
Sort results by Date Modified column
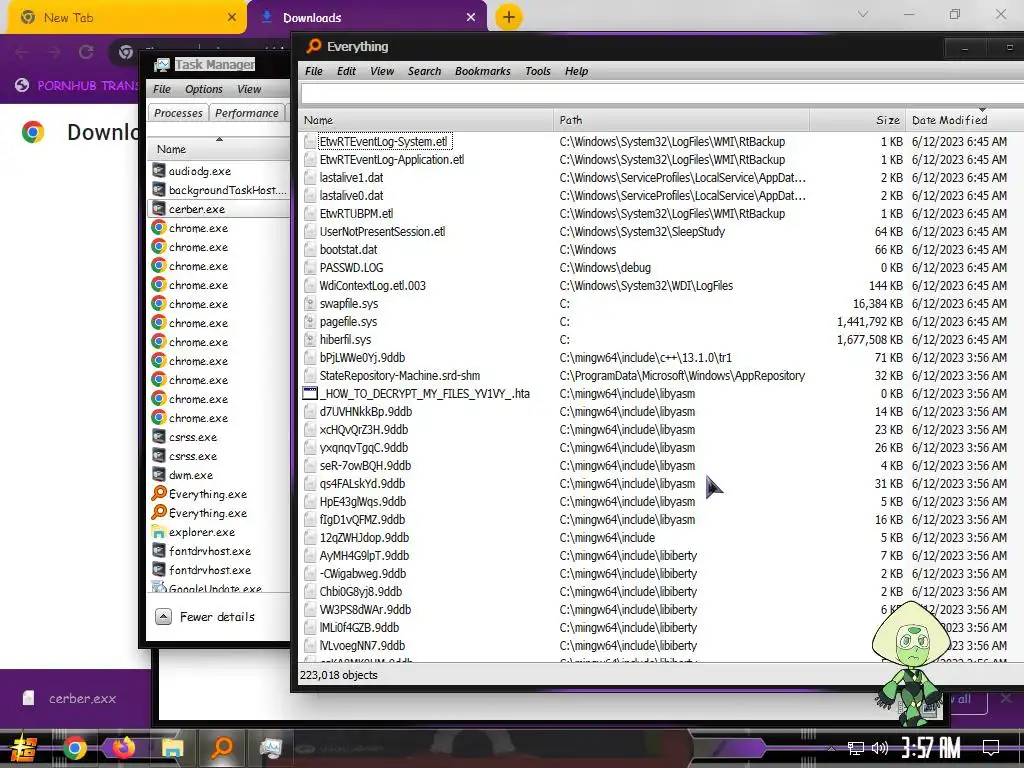(965, 120)
